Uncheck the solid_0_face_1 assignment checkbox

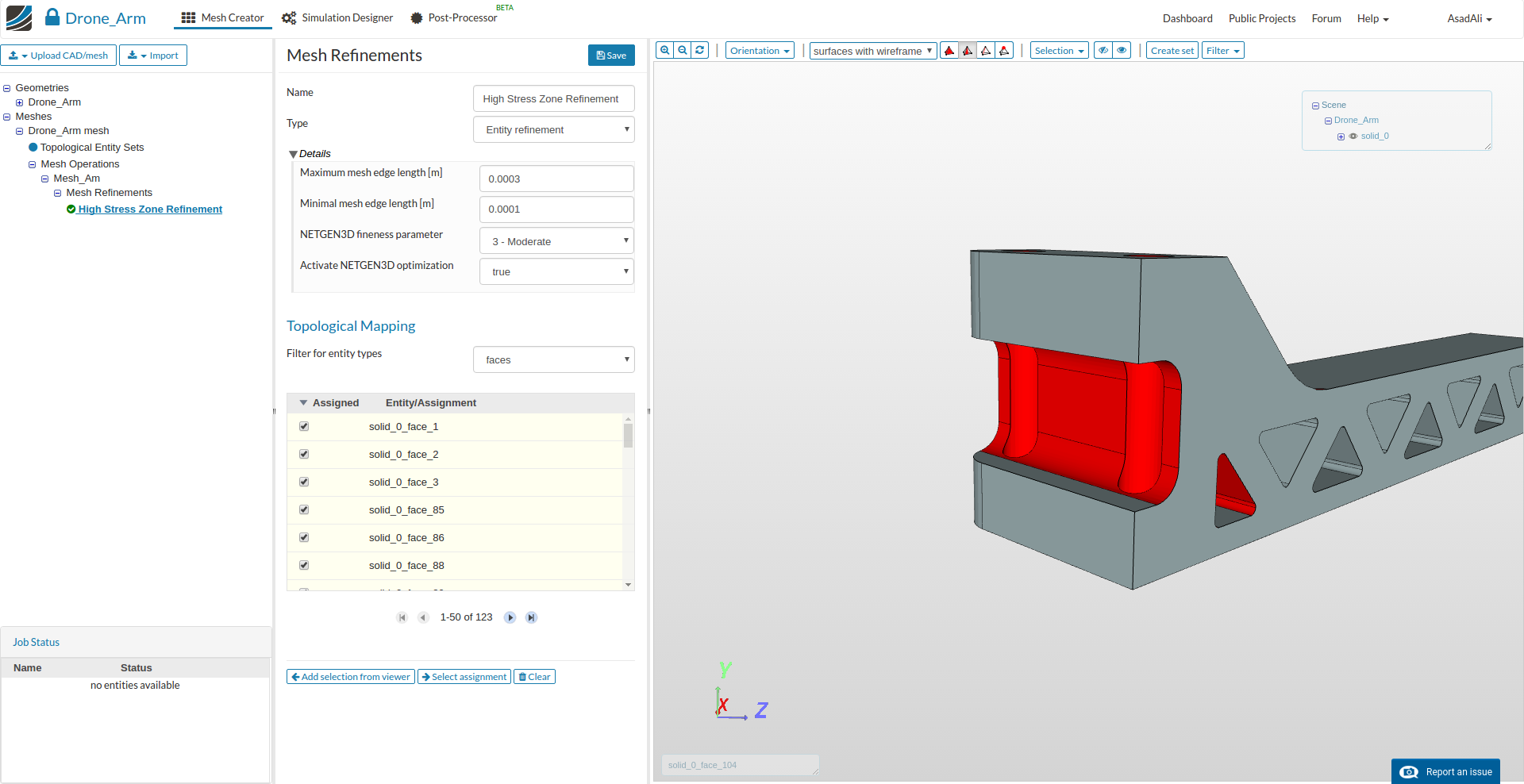(x=304, y=427)
